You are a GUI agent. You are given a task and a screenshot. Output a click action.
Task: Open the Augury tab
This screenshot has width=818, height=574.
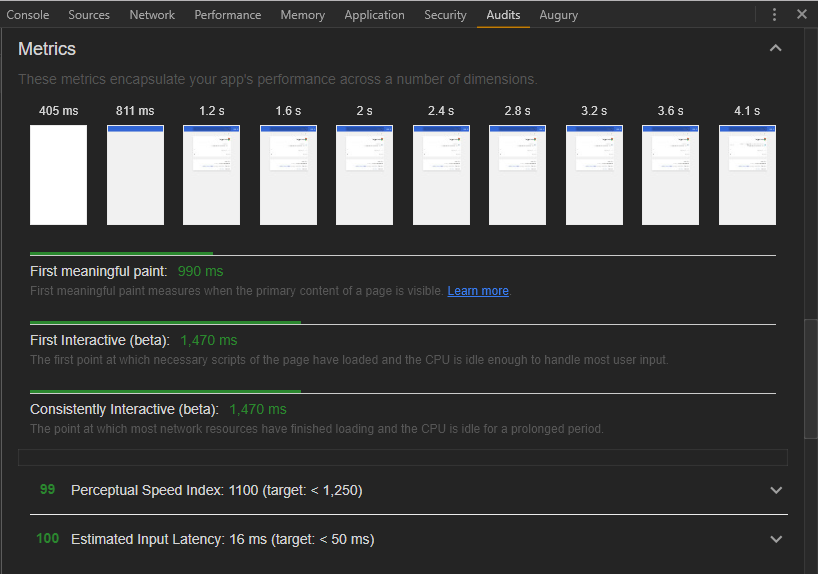click(x=558, y=15)
